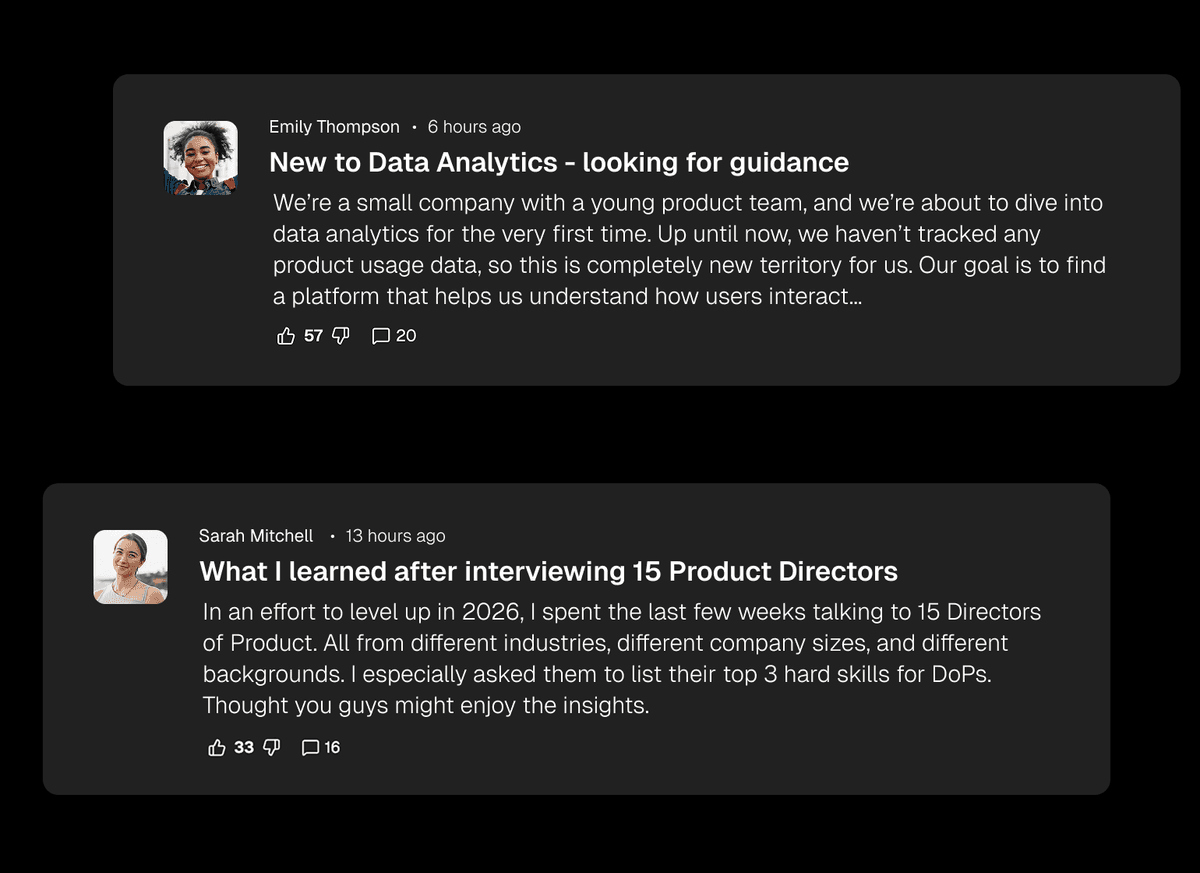View Sarah Mitchell's profile picture
This screenshot has width=1200, height=873.
click(131, 567)
